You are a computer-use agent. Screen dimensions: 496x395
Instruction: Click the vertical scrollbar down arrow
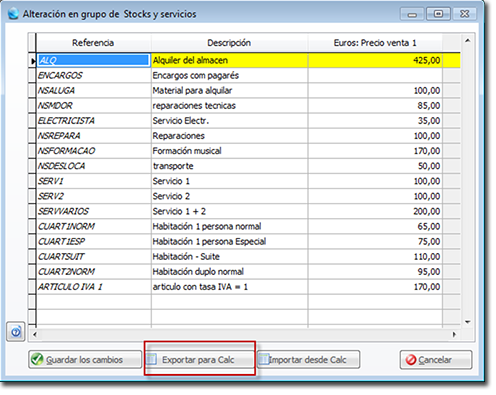(x=467, y=322)
